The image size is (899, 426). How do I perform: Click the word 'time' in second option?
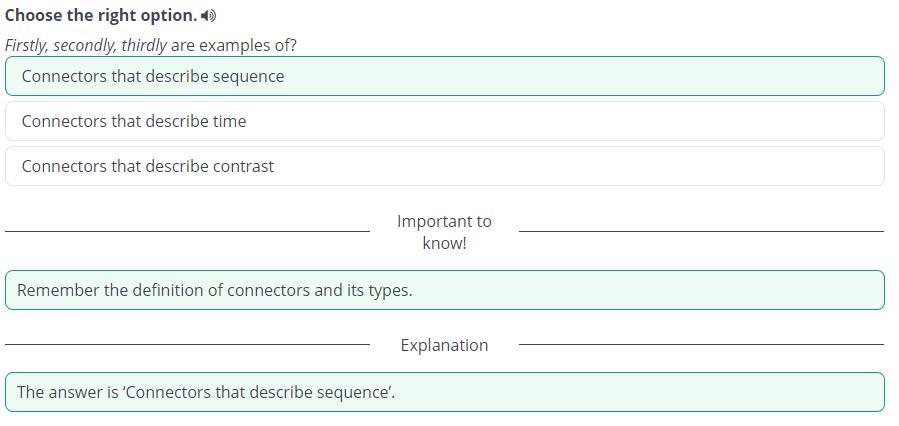pyautogui.click(x=229, y=121)
